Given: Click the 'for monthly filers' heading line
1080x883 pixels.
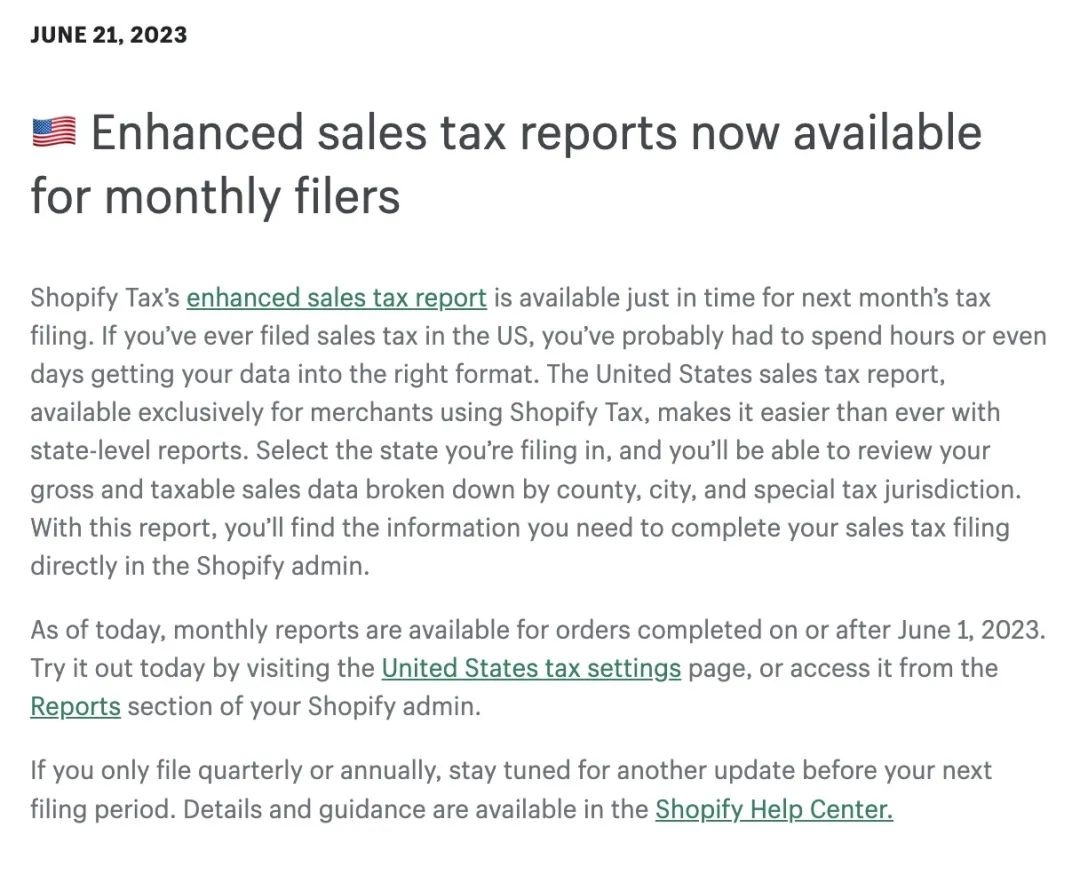Looking at the screenshot, I should point(215,196).
